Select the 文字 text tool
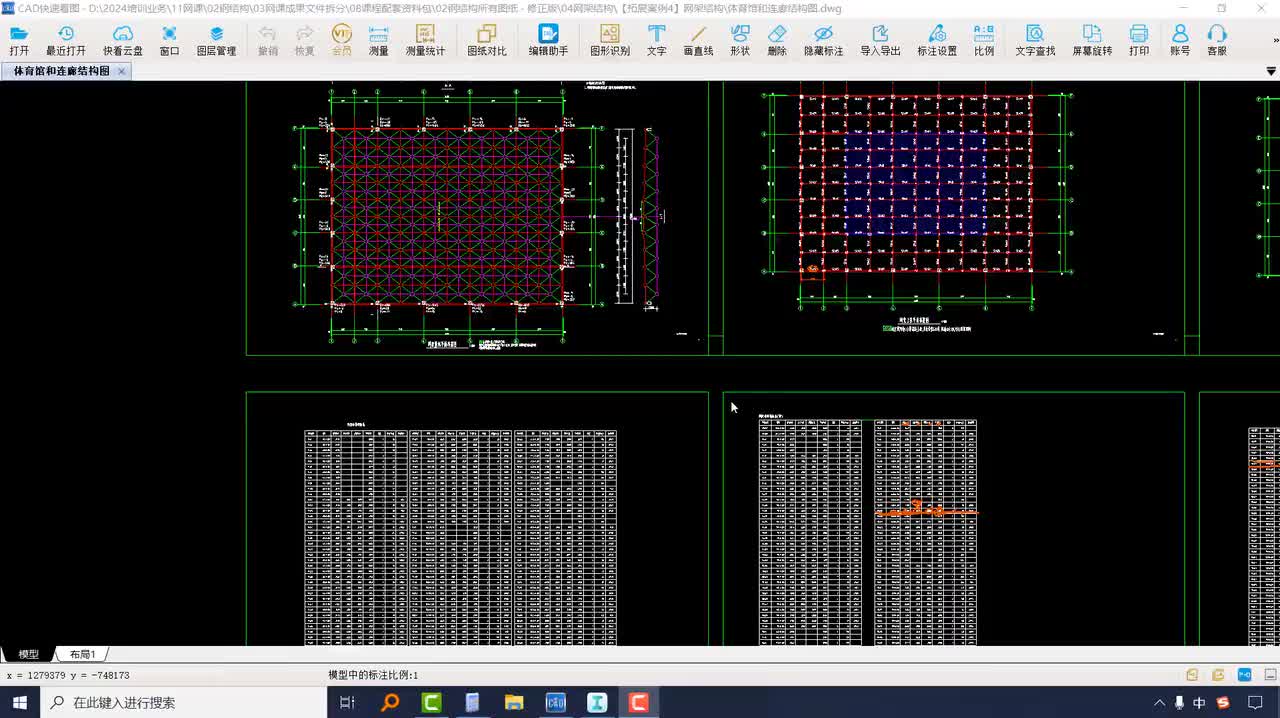Viewport: 1280px width, 718px height. [x=656, y=40]
